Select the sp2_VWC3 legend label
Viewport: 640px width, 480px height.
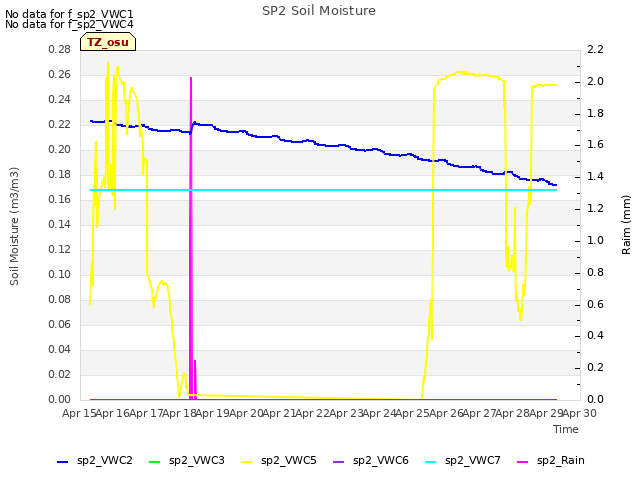click(197, 461)
